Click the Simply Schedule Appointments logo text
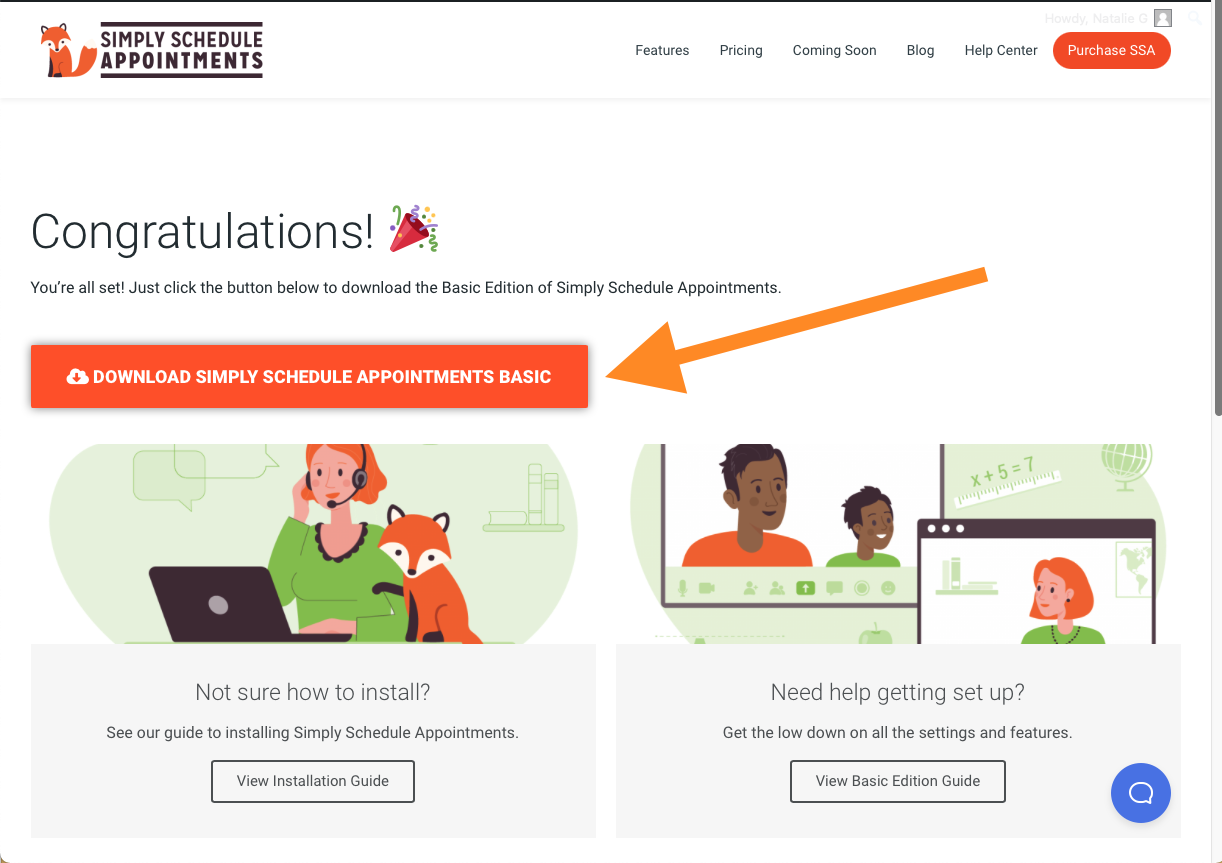Viewport: 1222px width, 863px height. 181,51
